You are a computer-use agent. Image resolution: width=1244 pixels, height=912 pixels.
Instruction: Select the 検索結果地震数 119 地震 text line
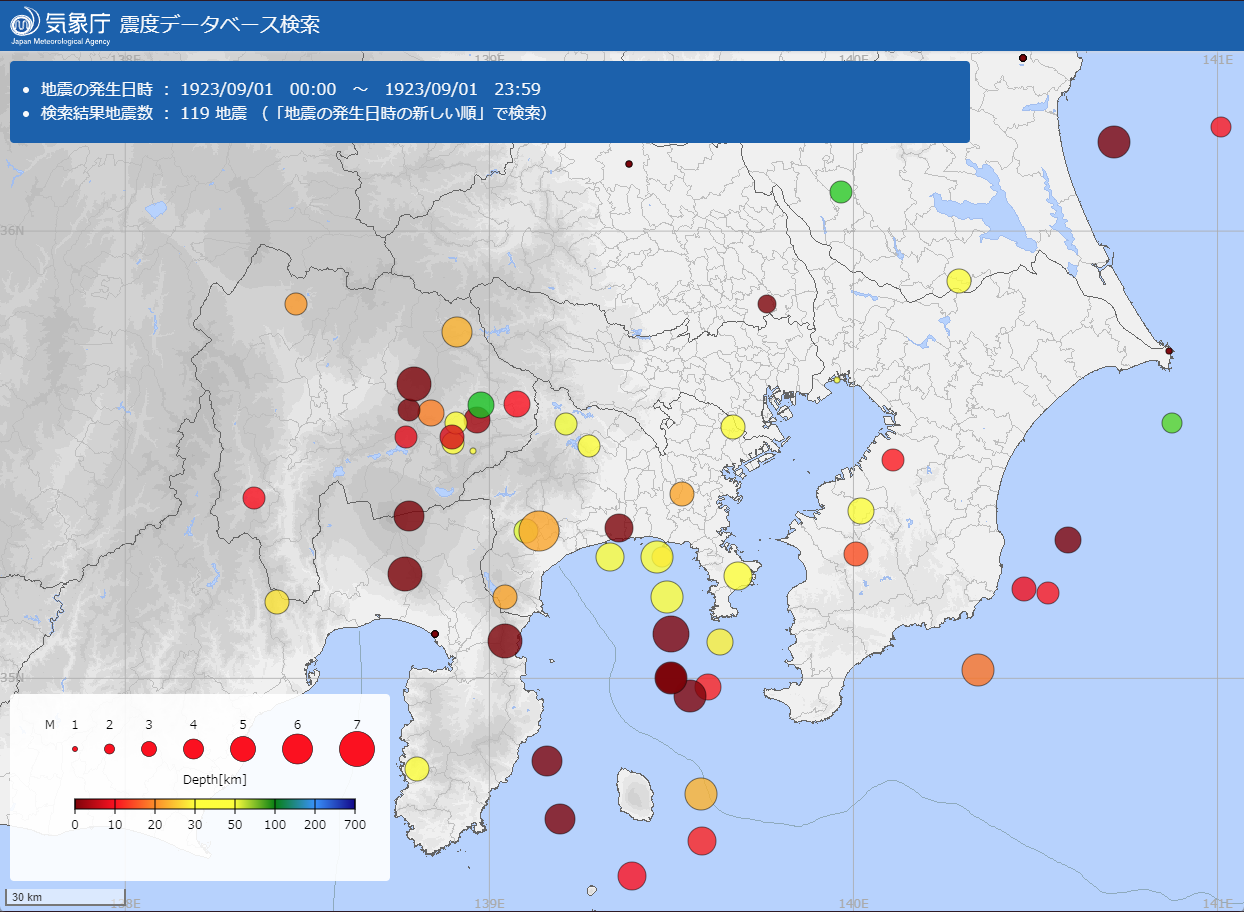[294, 113]
